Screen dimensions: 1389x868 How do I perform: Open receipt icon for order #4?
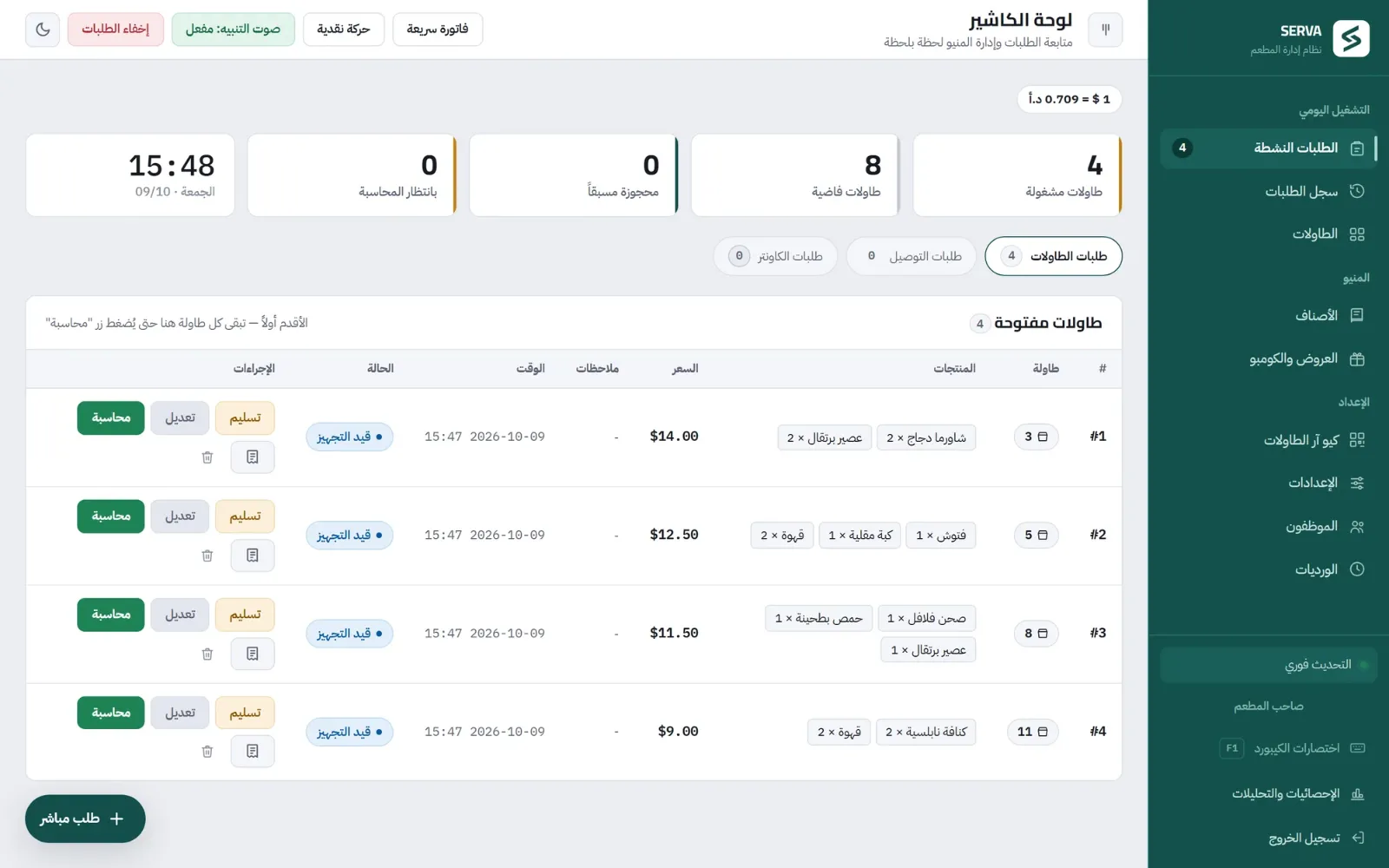(x=253, y=752)
